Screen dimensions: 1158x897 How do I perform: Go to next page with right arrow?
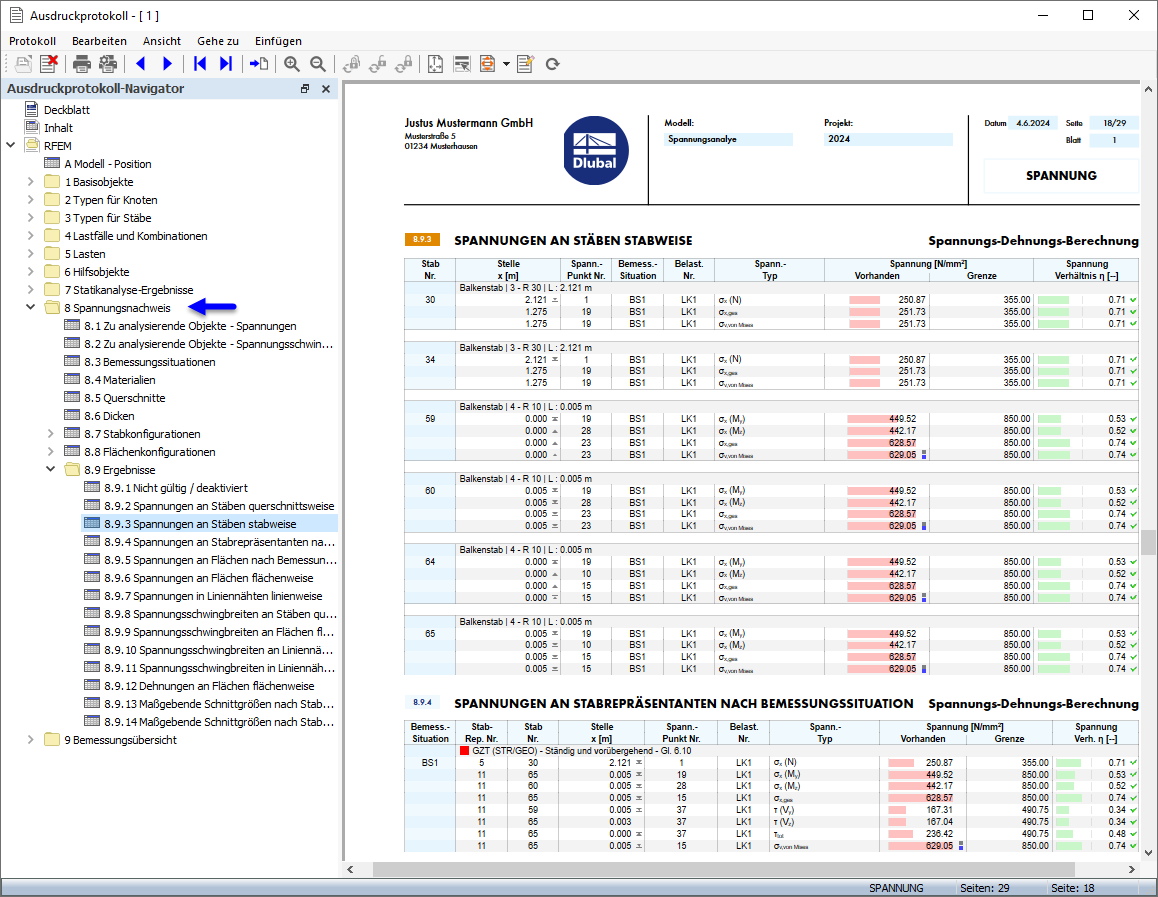[x=168, y=64]
